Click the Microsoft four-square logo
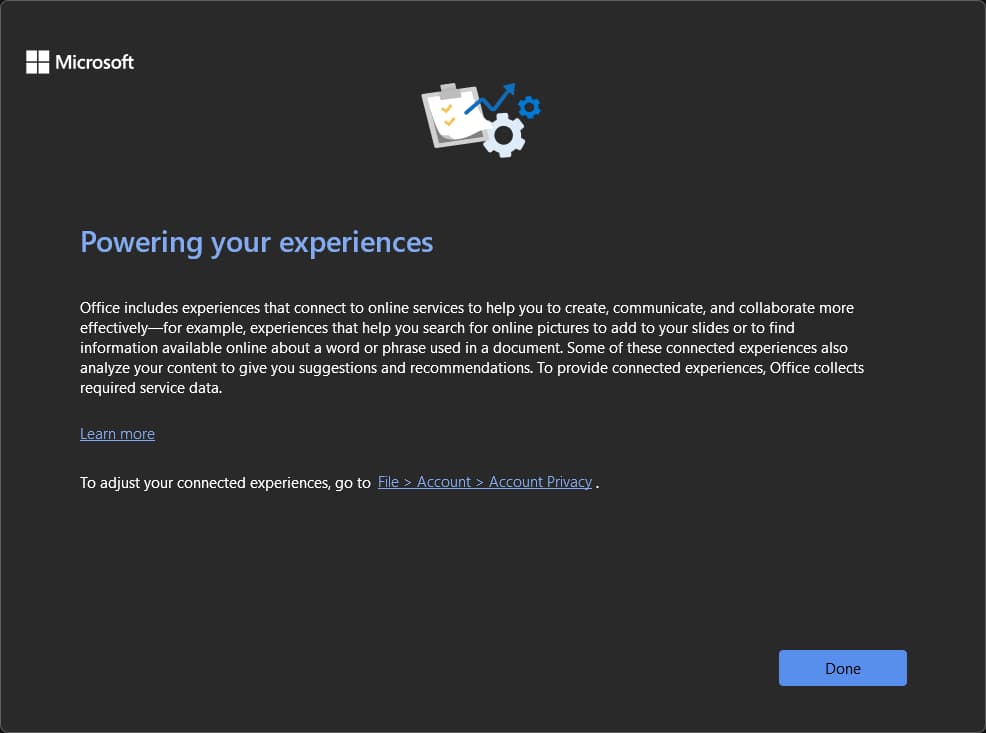 37,62
